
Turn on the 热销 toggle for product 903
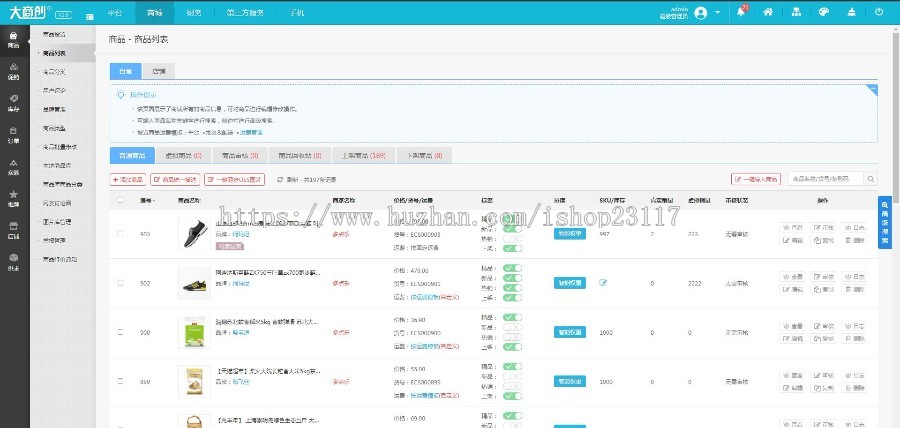point(513,239)
